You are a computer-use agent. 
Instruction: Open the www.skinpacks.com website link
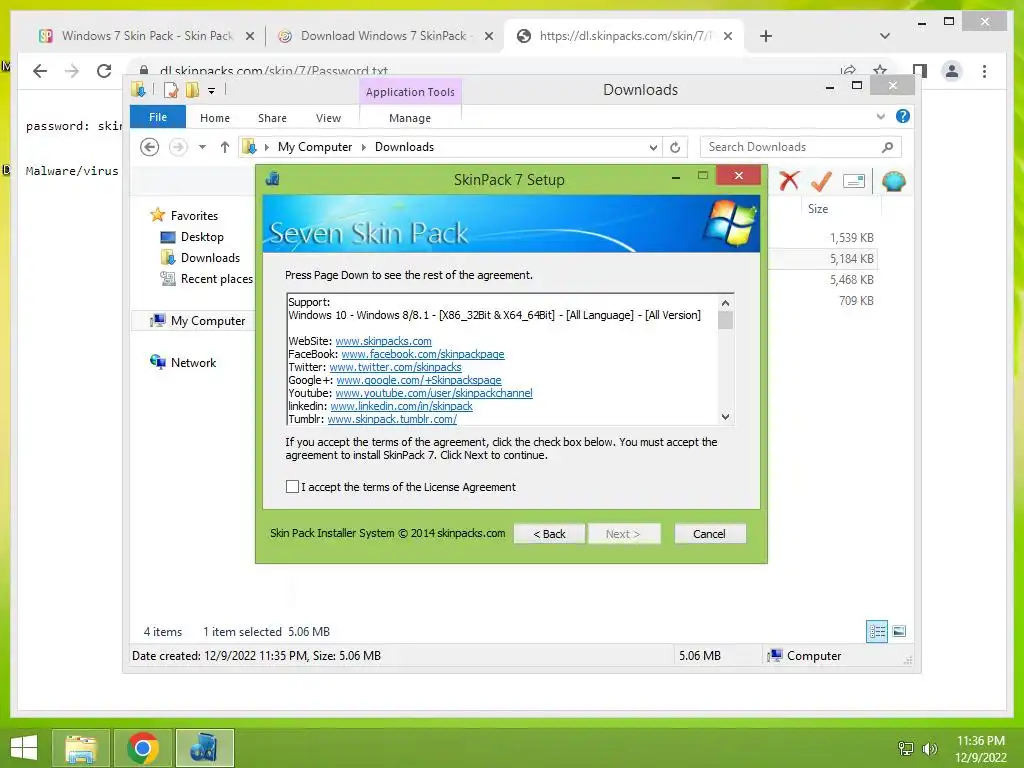(x=383, y=341)
